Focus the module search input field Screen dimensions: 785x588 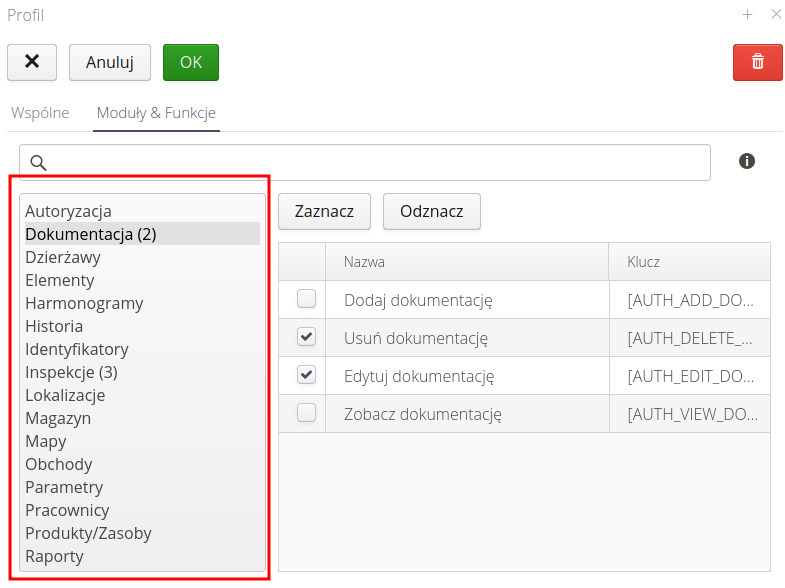click(x=378, y=162)
